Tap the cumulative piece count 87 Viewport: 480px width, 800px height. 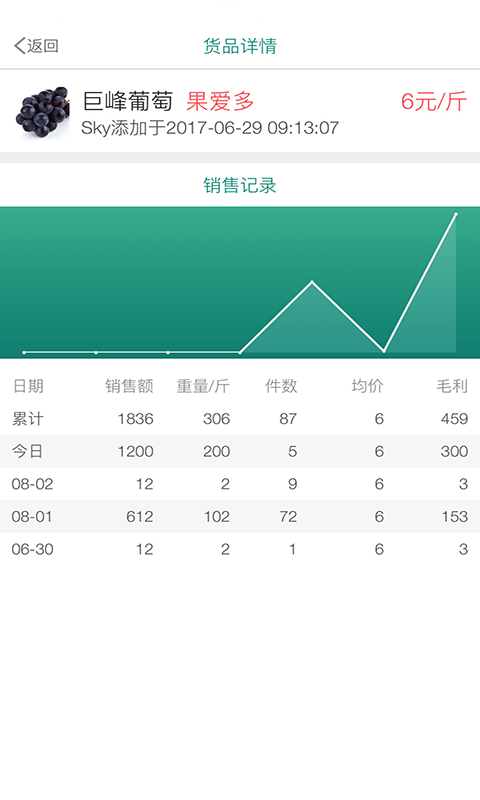point(288,419)
